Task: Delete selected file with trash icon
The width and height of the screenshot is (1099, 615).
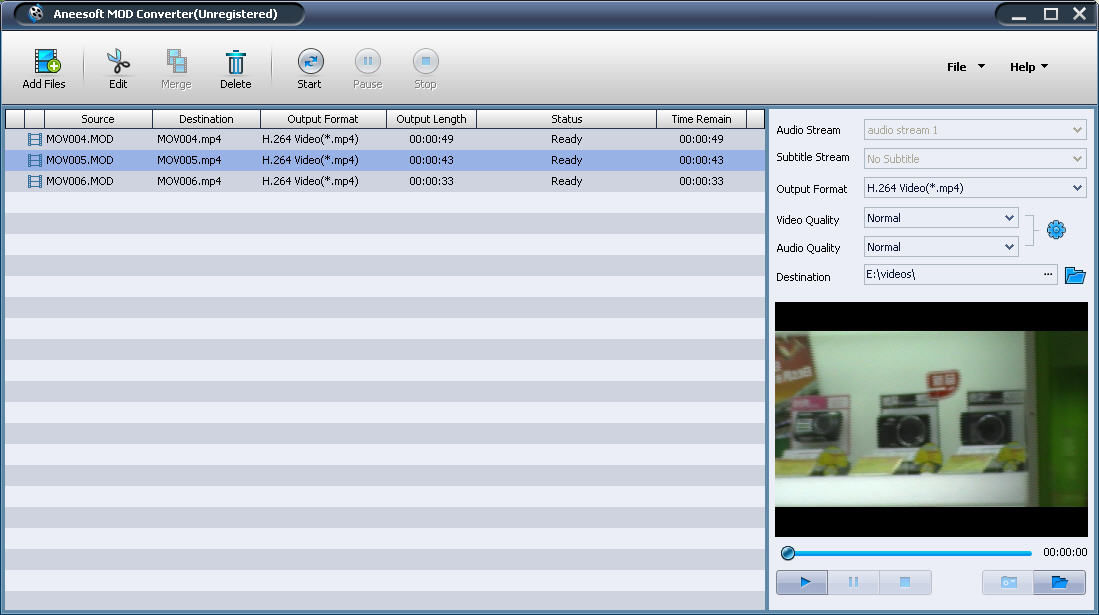Action: [x=236, y=62]
